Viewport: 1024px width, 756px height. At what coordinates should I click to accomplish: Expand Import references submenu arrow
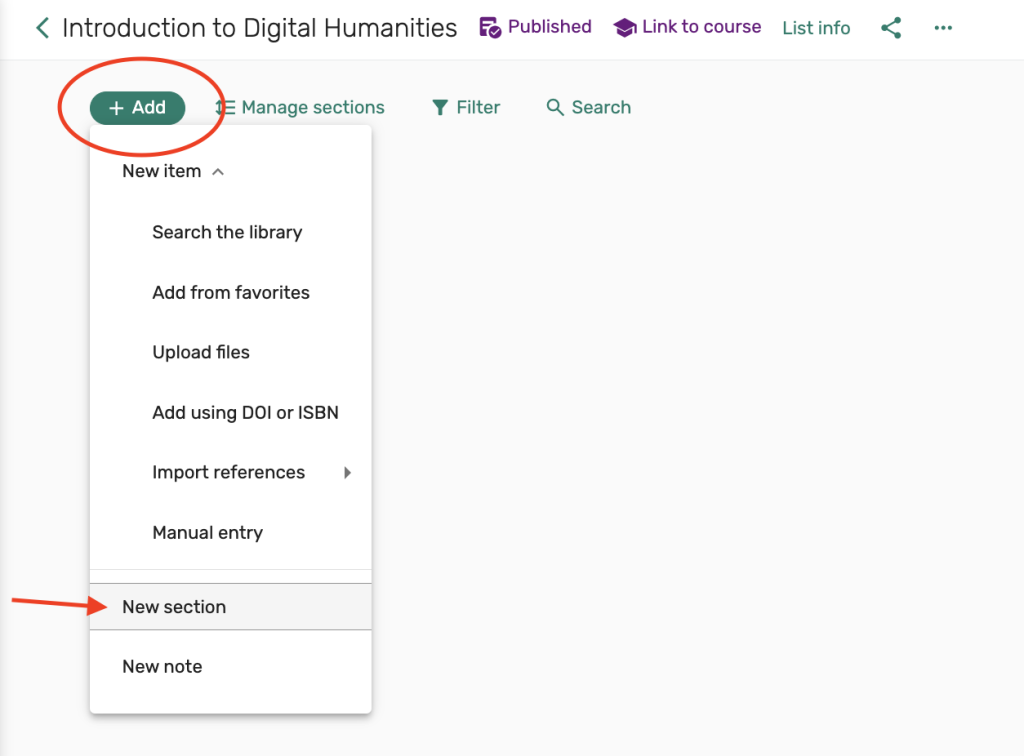(348, 473)
